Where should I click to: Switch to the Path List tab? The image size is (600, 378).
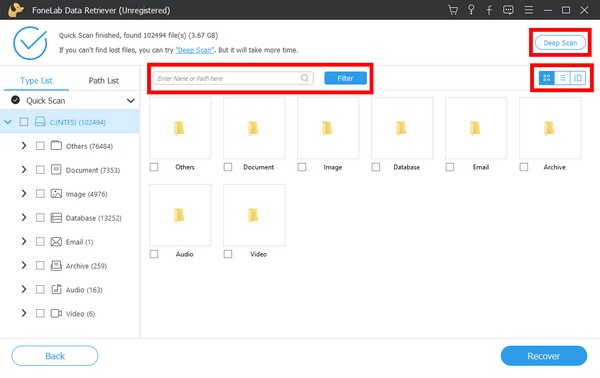point(104,81)
